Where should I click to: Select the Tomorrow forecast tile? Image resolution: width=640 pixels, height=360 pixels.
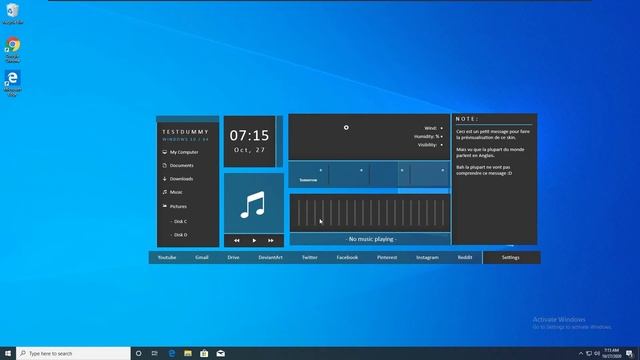[x=309, y=175]
